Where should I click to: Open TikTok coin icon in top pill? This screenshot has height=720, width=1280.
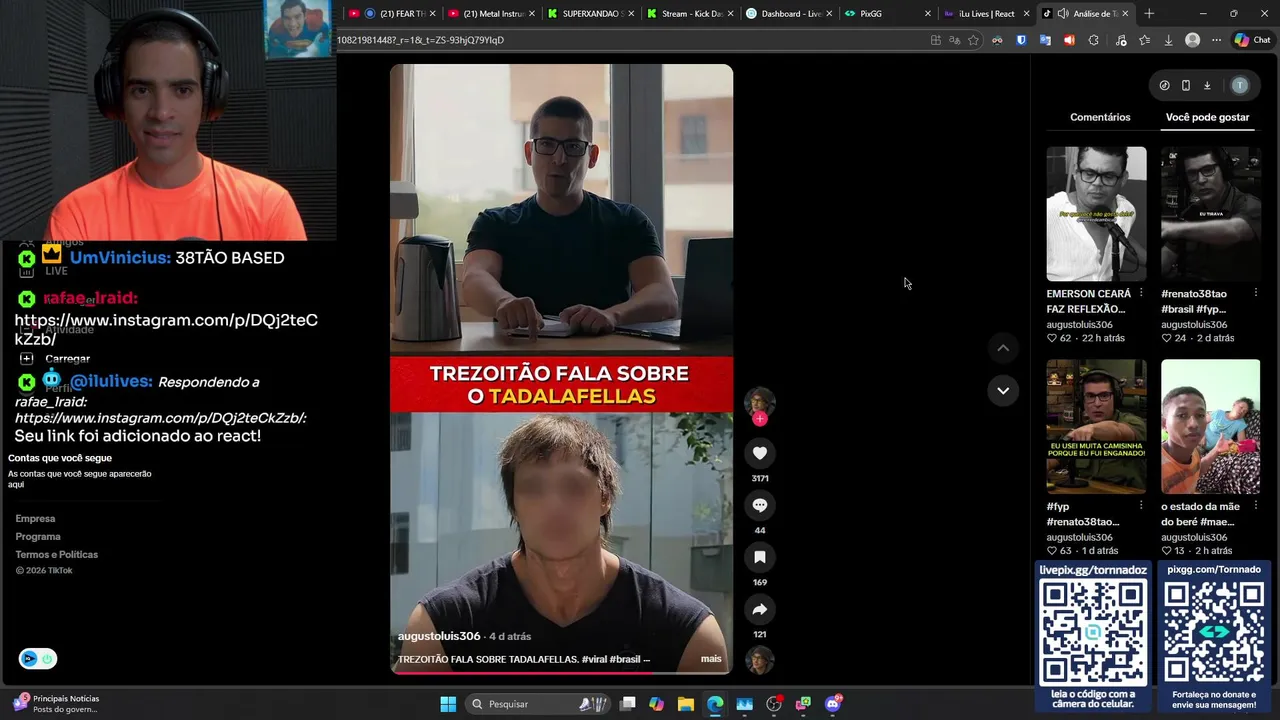click(x=1164, y=86)
